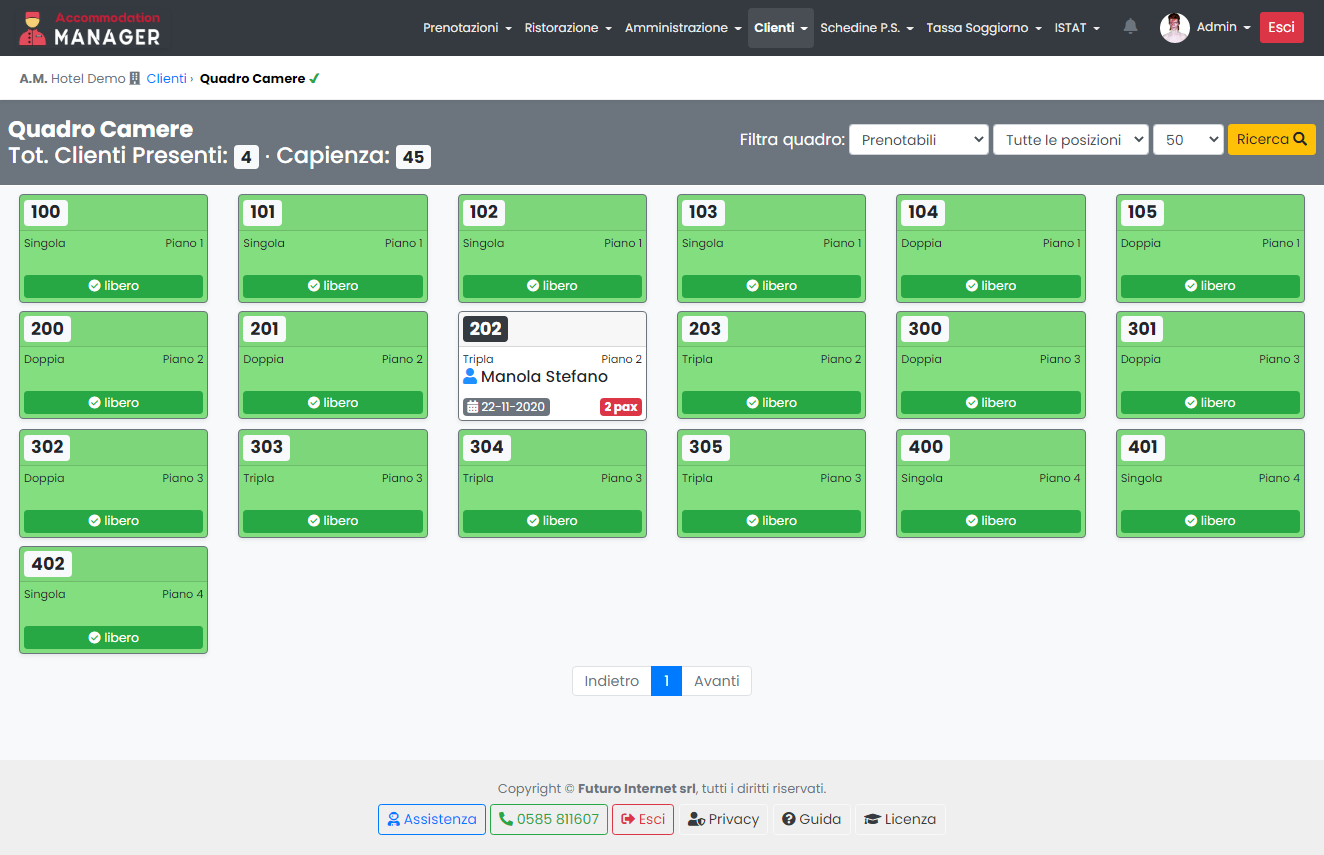Viewport: 1324px width, 855px height.
Task: Click the Accommodation Manager logo
Action: [x=90, y=28]
